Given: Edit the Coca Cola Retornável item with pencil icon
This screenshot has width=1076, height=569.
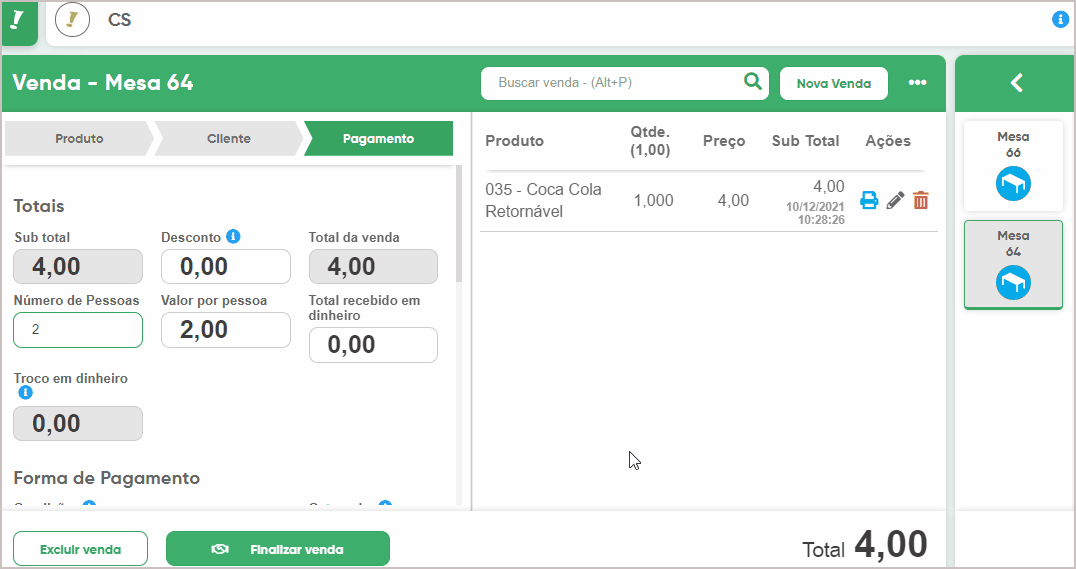Looking at the screenshot, I should [x=895, y=200].
